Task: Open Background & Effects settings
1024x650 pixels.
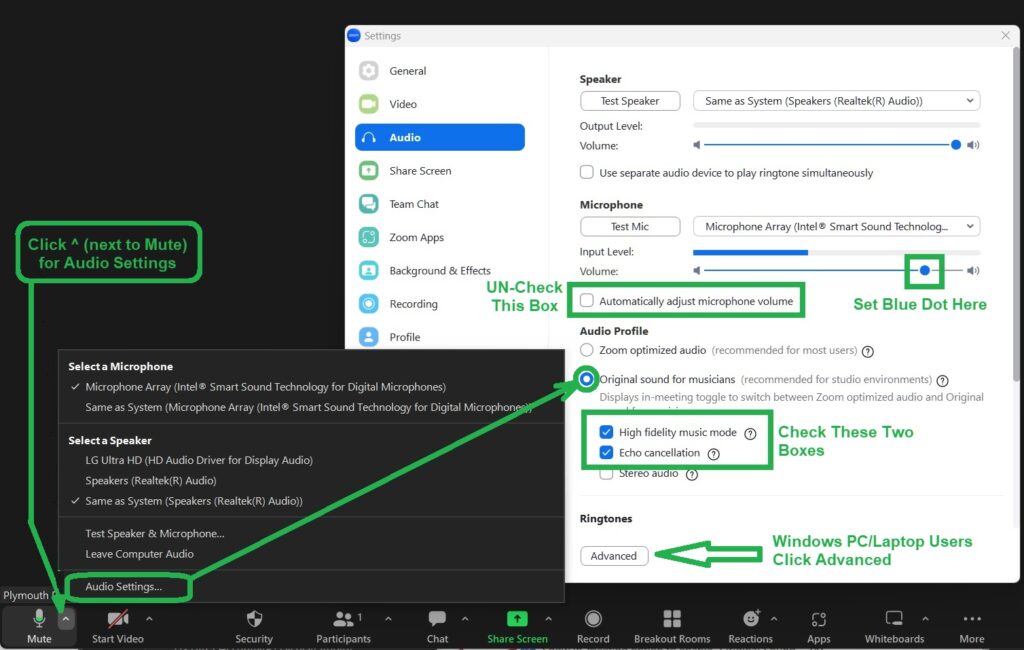Action: (440, 270)
